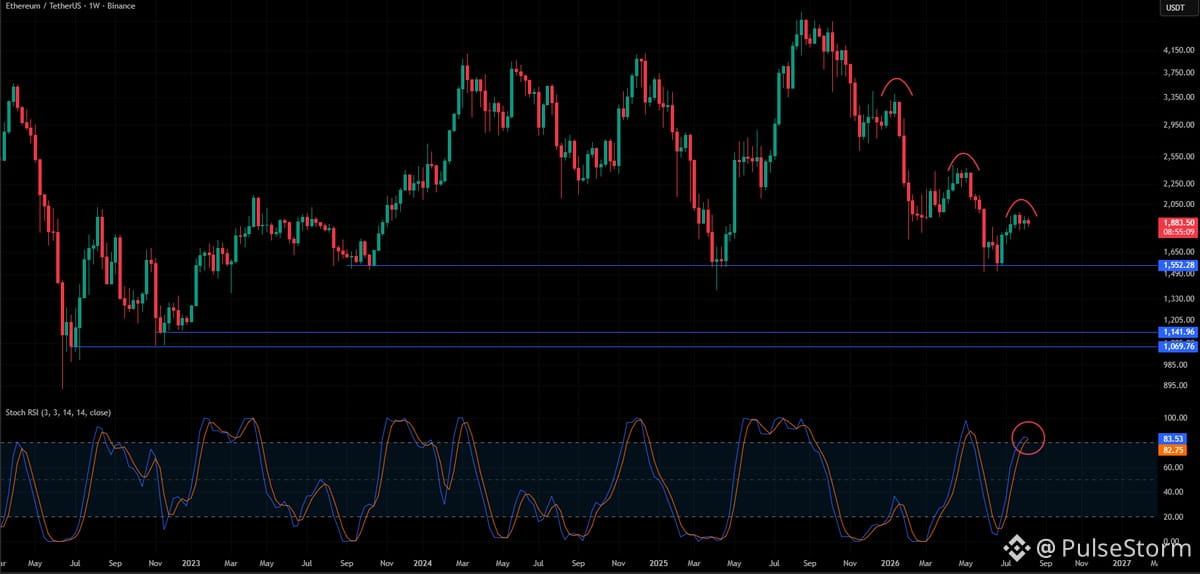This screenshot has width=1200, height=574.
Task: Click the blue 83.53 Stoch RSI value
Action: [x=1175, y=439]
